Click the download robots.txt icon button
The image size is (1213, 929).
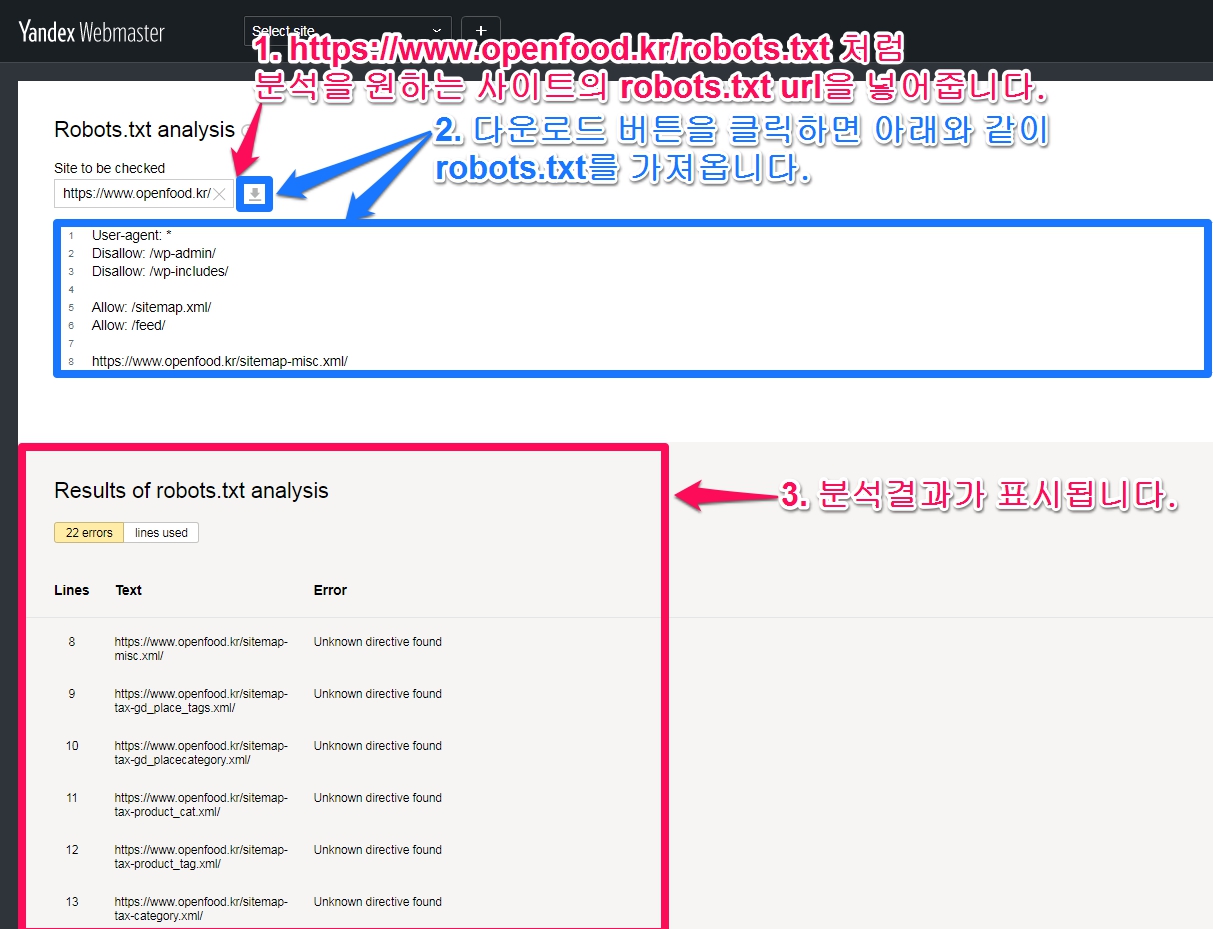point(254,194)
